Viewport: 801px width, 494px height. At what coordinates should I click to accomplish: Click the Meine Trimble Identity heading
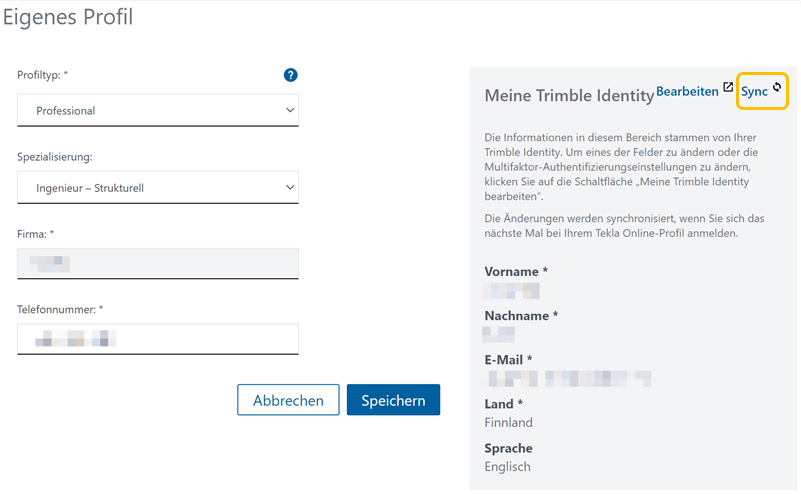tap(567, 96)
